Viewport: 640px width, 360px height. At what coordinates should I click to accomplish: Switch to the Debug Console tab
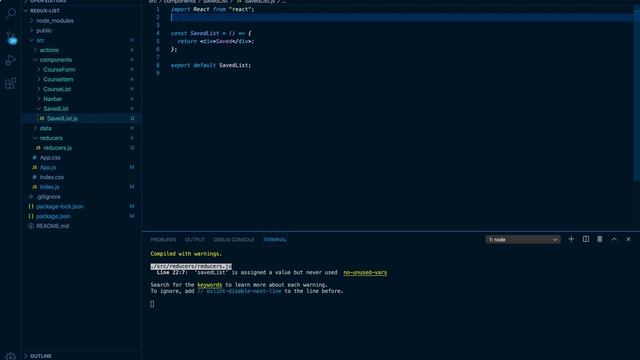coord(233,240)
